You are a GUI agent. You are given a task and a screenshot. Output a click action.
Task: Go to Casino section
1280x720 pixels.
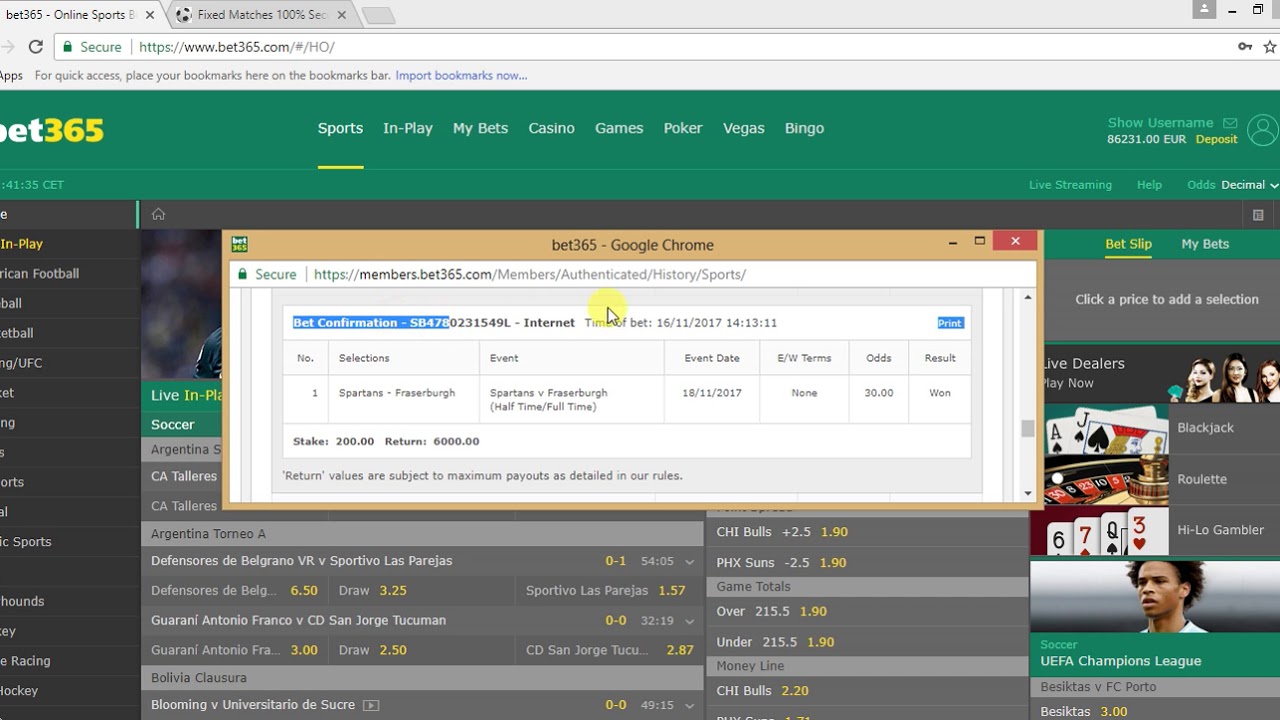[551, 128]
